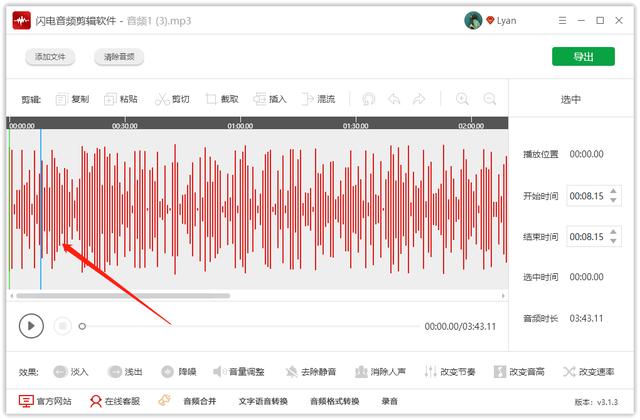Decrease the 开始时间 start time
Screen dimensions: 640x420
point(613,200)
